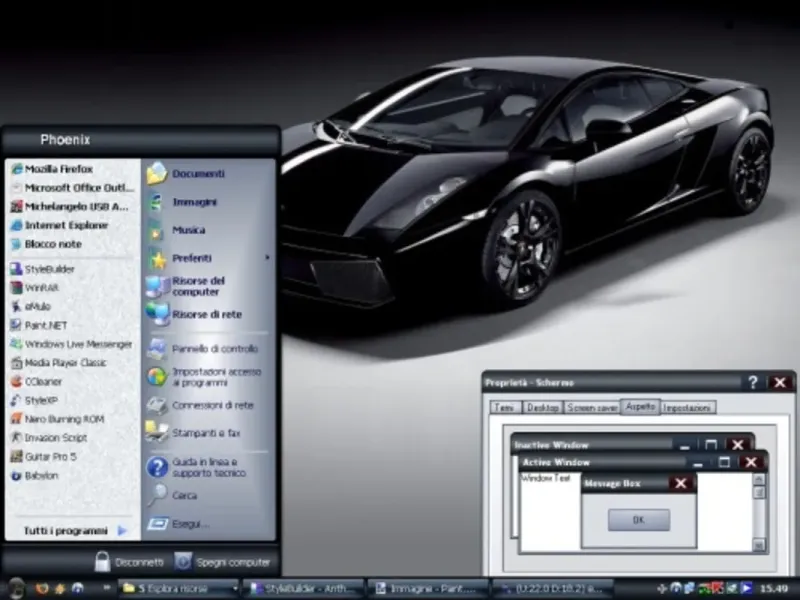Screen dimensions: 800x600
Task: Start WinRAR from the programs list
Action: tap(42, 287)
